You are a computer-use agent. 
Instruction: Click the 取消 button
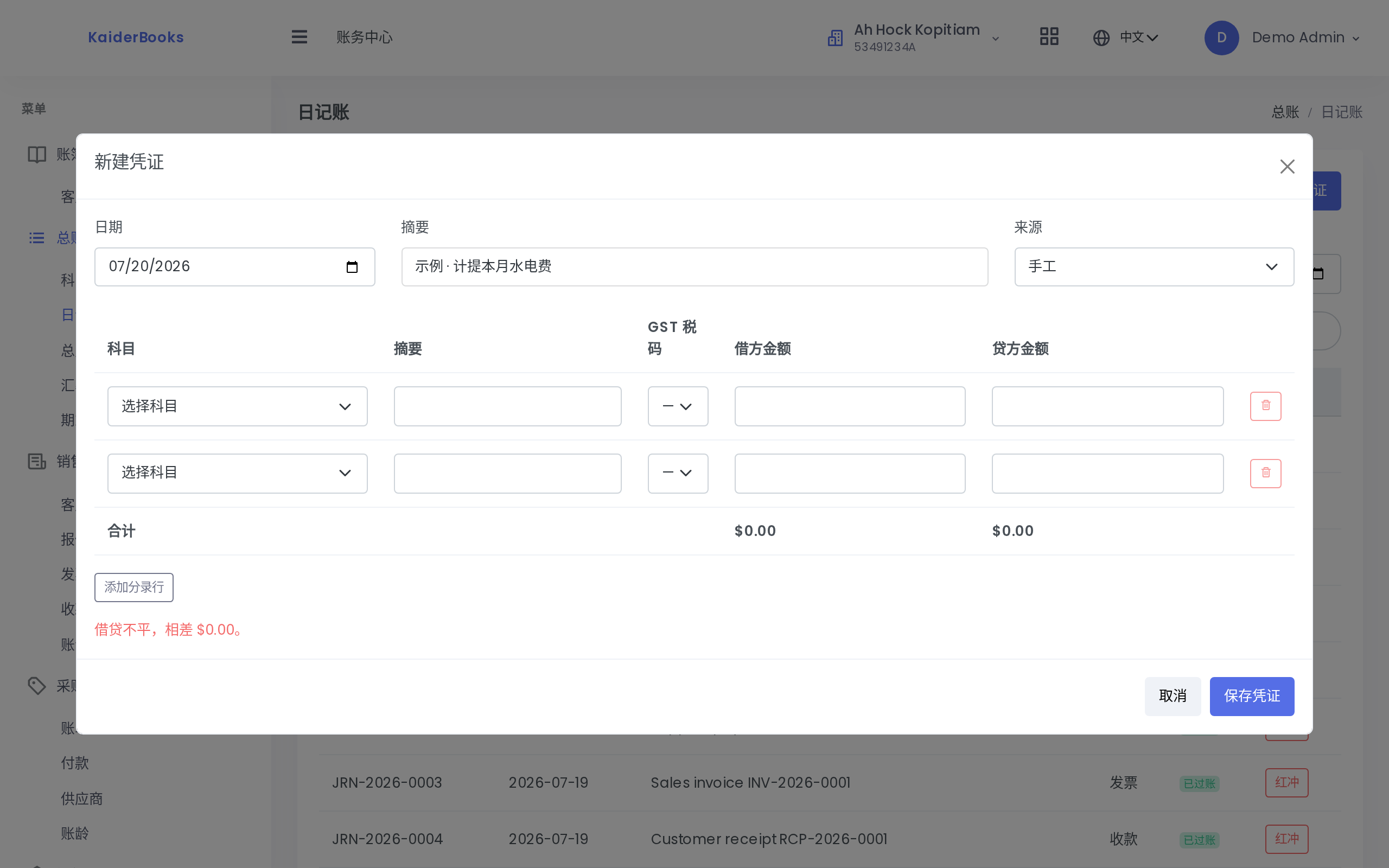(1172, 697)
